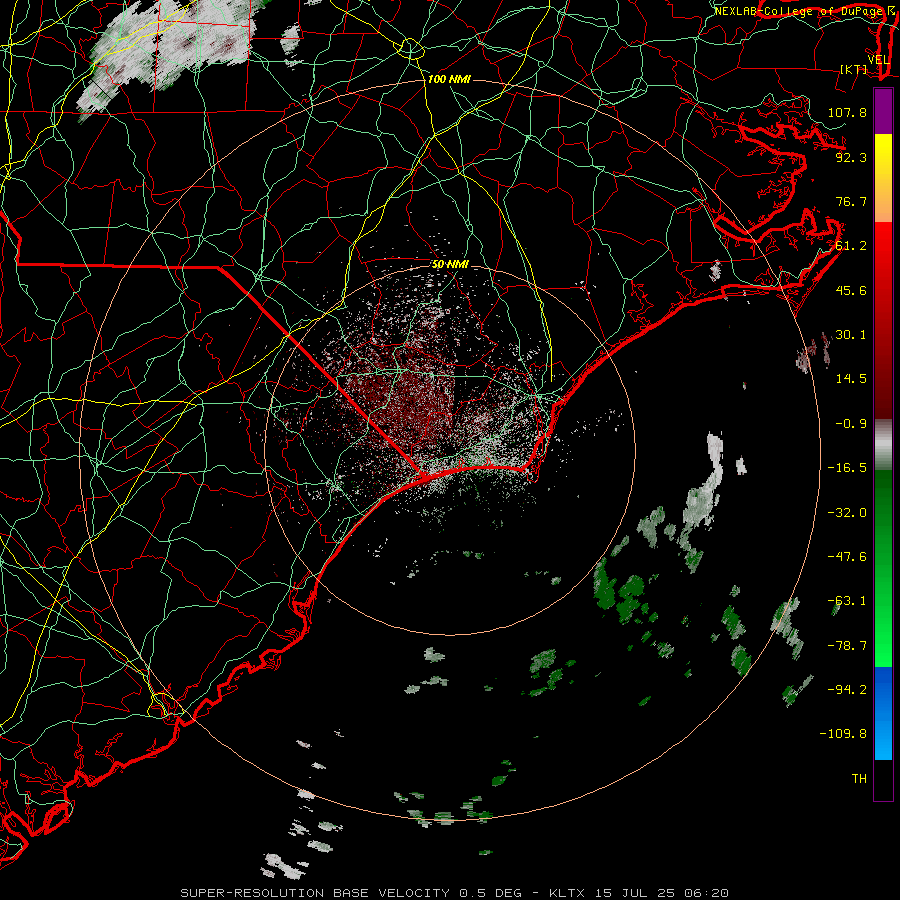Pick the gray segment near -0.9
This screenshot has width=900, height=900.
(x=883, y=445)
